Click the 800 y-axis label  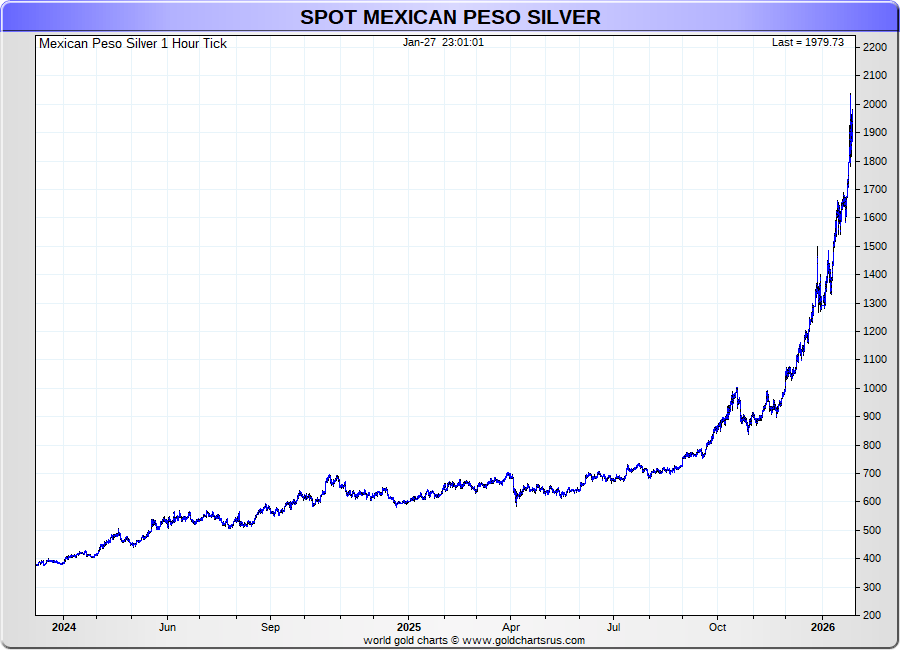(x=872, y=445)
